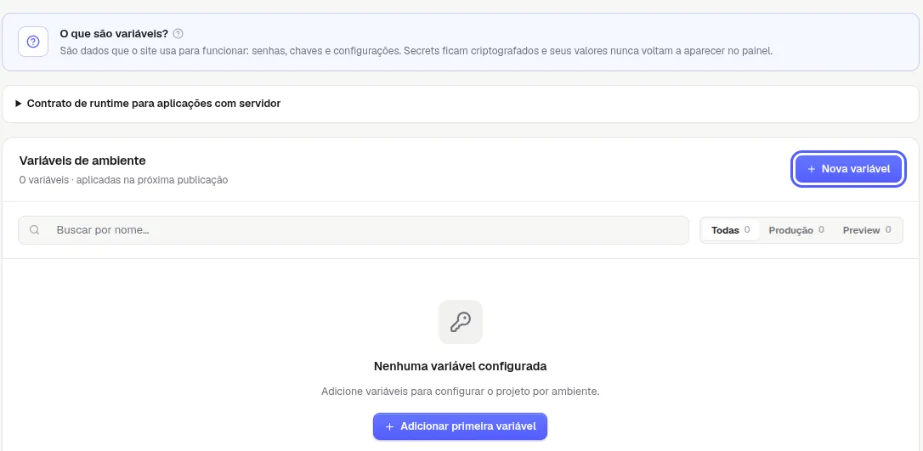
Task: Select the 'Todas' filter tab
Action: point(731,230)
